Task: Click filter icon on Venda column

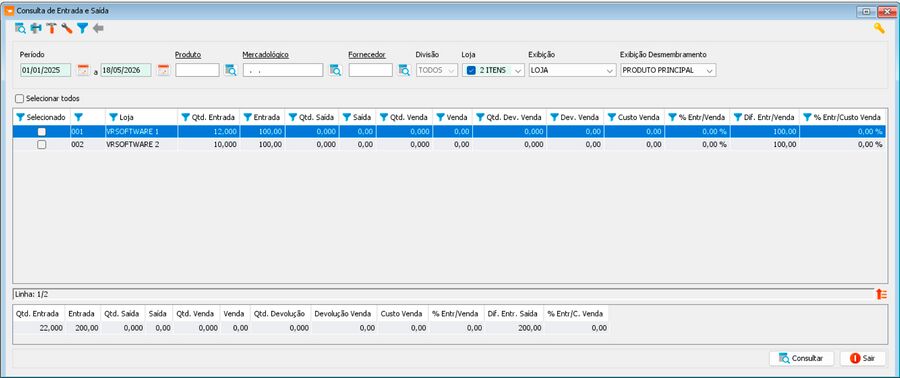Action: [440, 117]
